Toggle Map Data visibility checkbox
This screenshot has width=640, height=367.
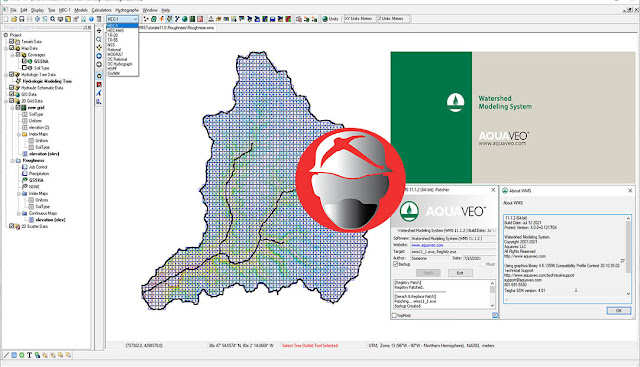pos(11,48)
